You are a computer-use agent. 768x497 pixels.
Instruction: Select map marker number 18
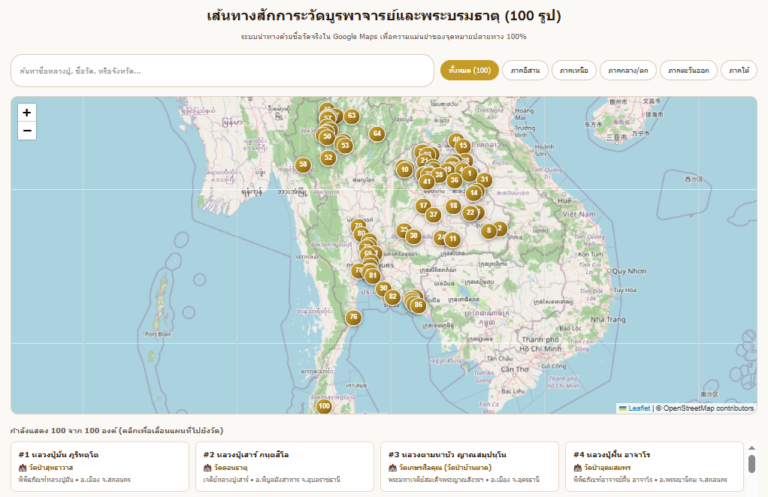pos(453,206)
